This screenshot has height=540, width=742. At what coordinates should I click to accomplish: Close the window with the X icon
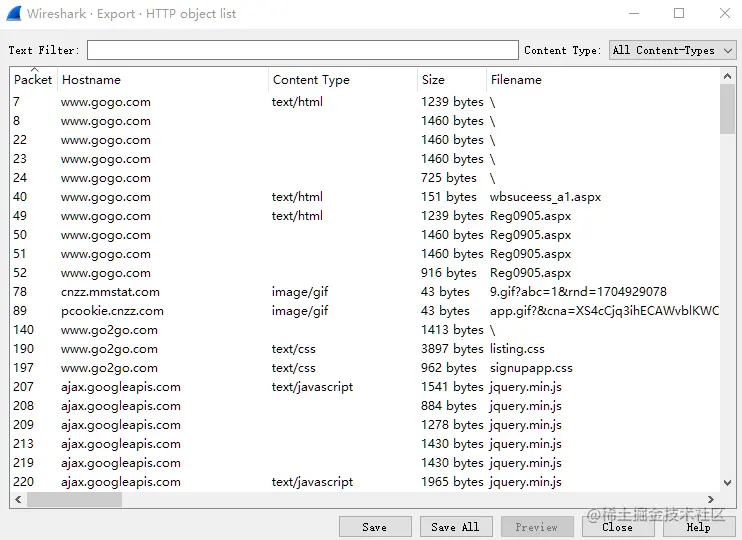tap(724, 13)
